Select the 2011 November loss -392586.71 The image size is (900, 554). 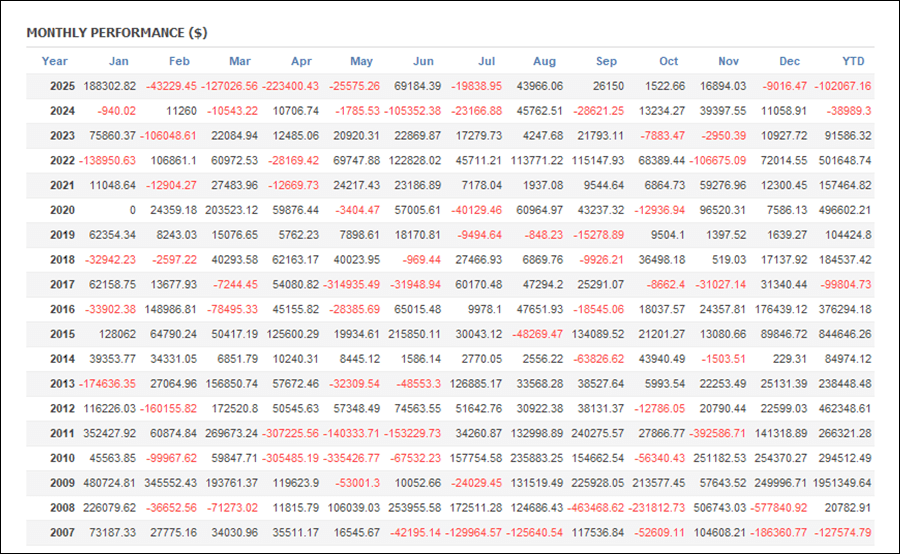point(714,433)
